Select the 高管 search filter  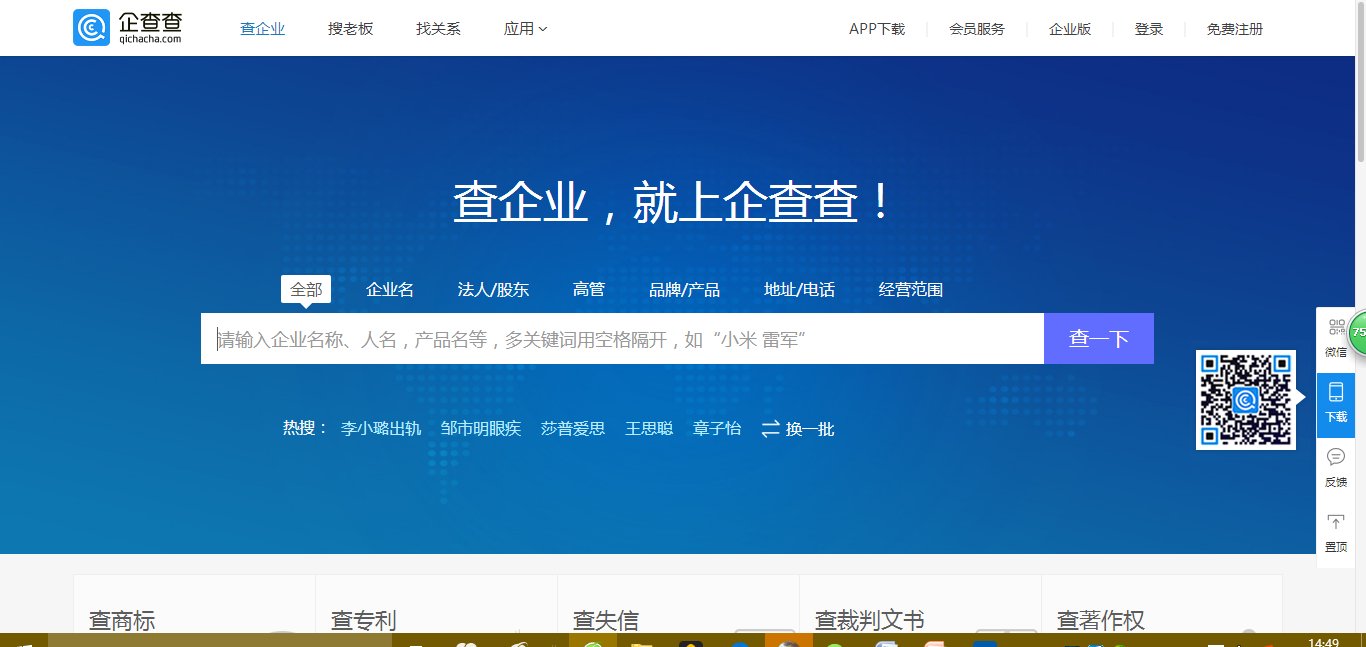coord(589,289)
